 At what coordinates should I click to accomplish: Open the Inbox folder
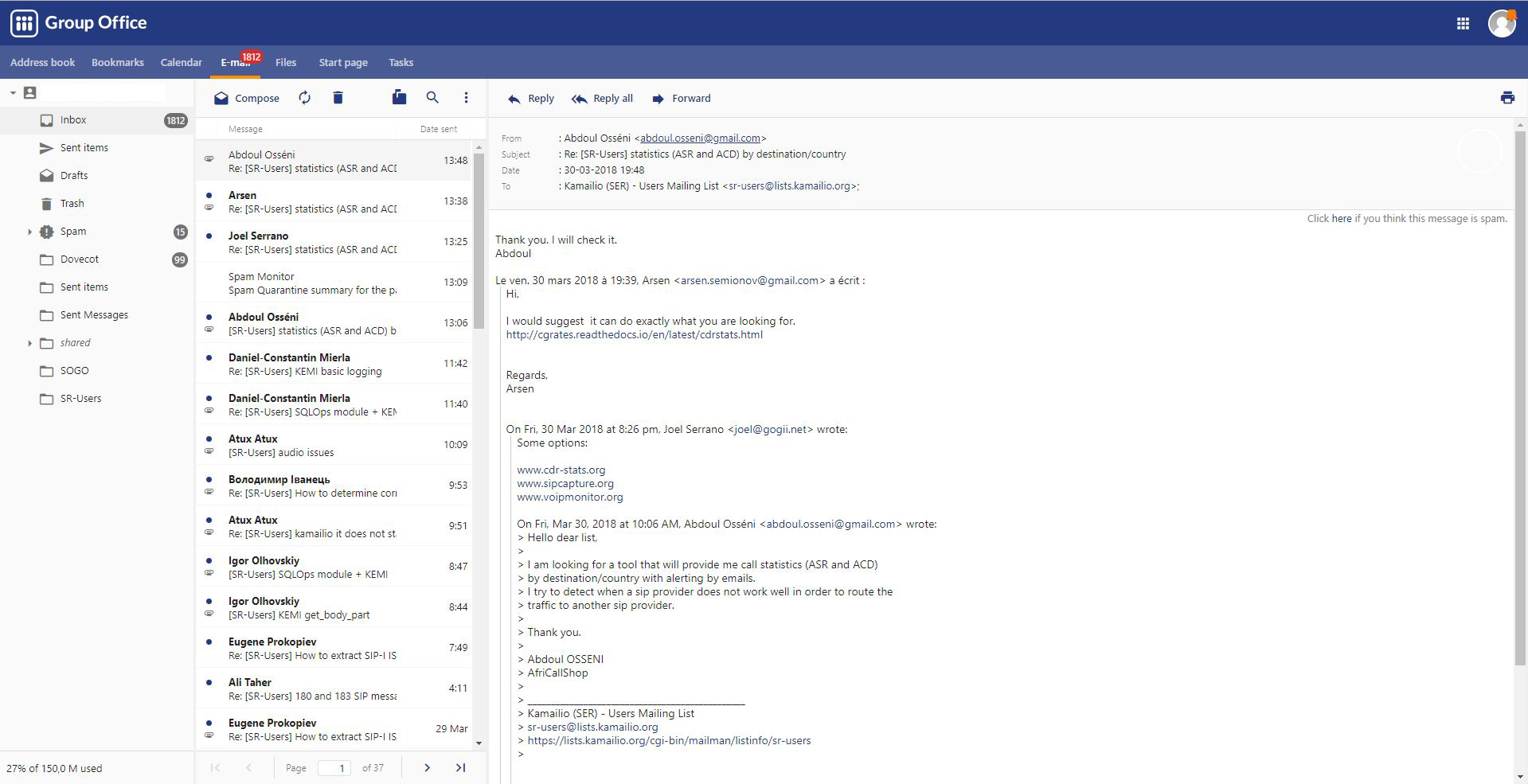[96, 120]
